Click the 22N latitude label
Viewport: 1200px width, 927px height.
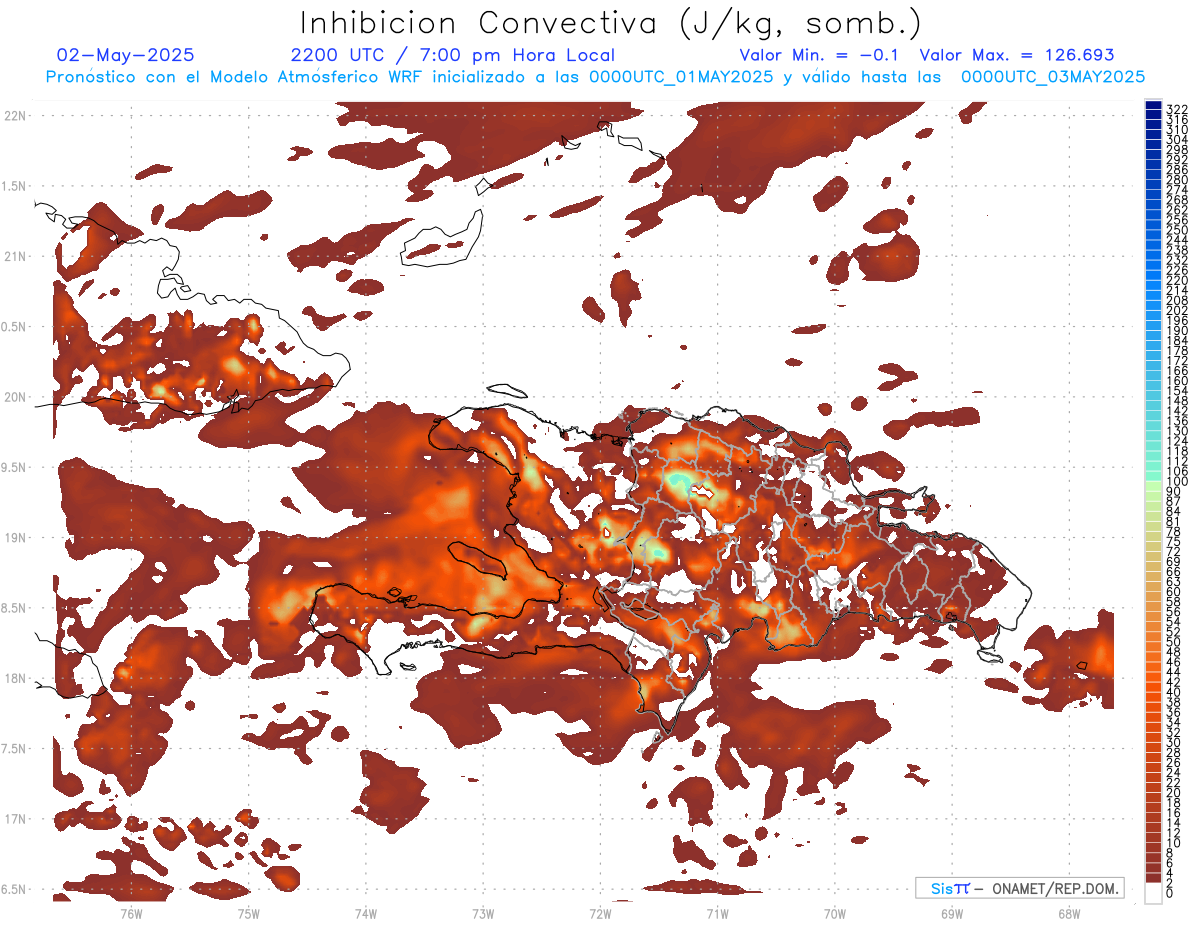tap(15, 116)
